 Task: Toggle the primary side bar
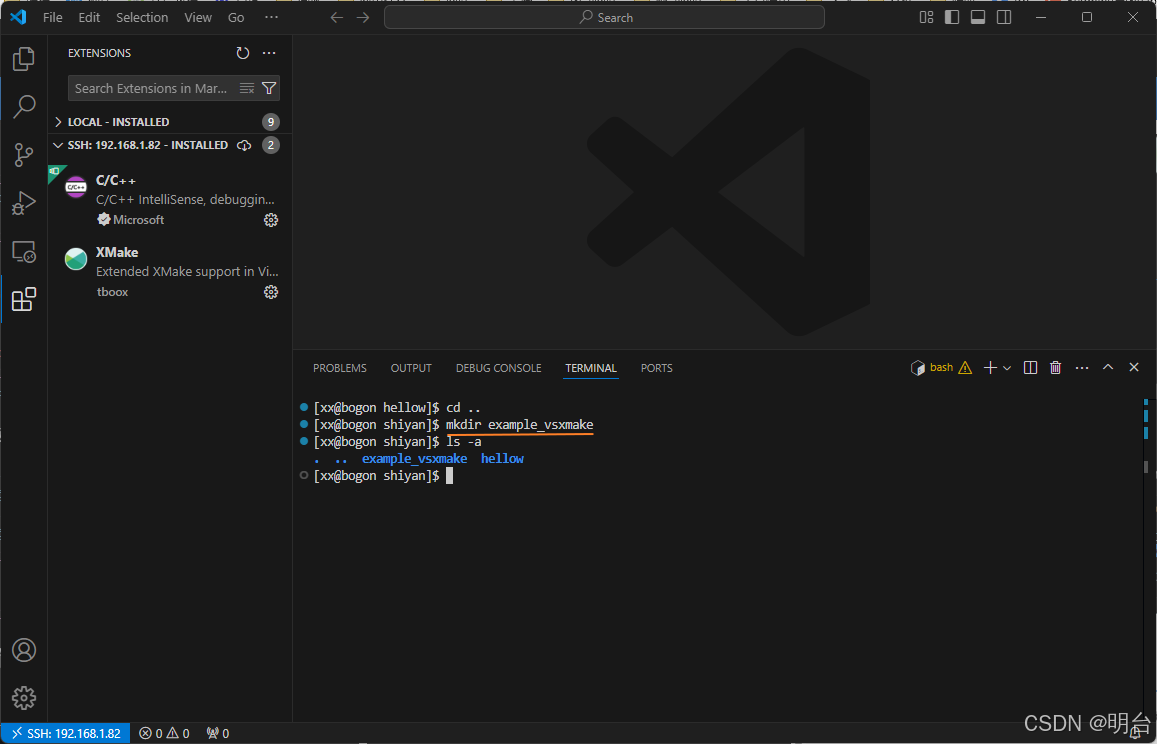pos(952,17)
